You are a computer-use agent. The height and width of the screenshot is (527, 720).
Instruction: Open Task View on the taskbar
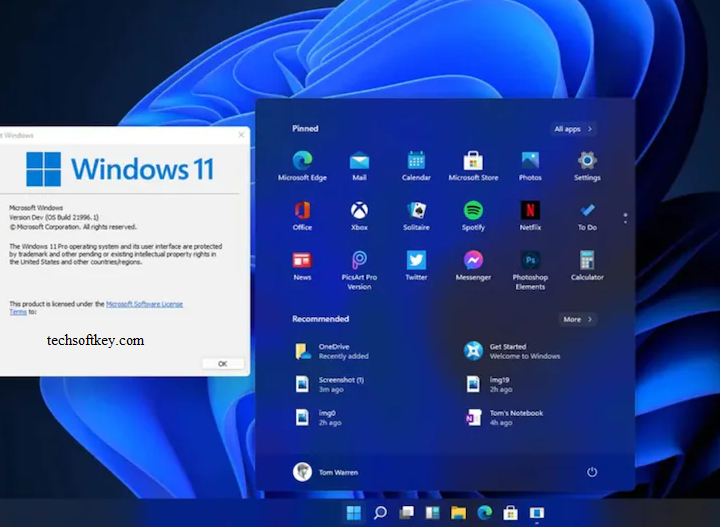click(x=406, y=512)
